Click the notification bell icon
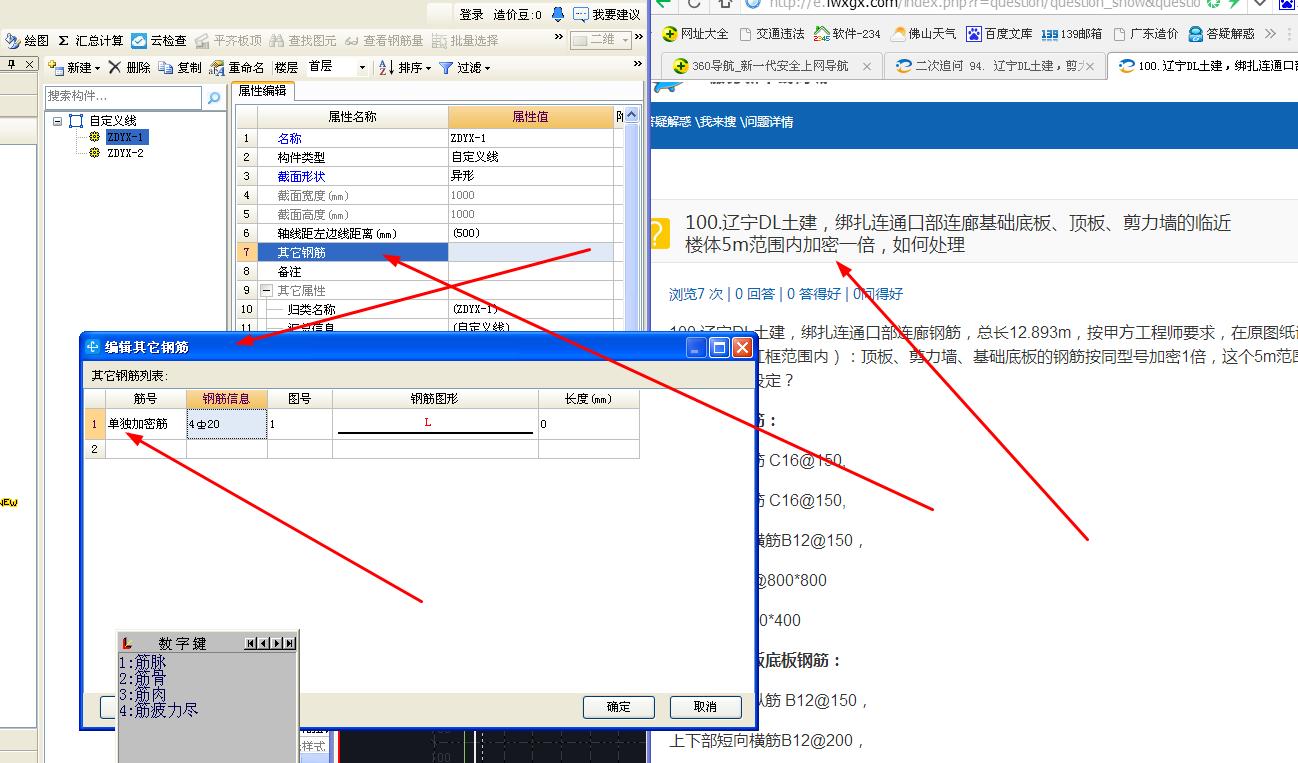Screen dimensions: 1298x763 [557, 14]
